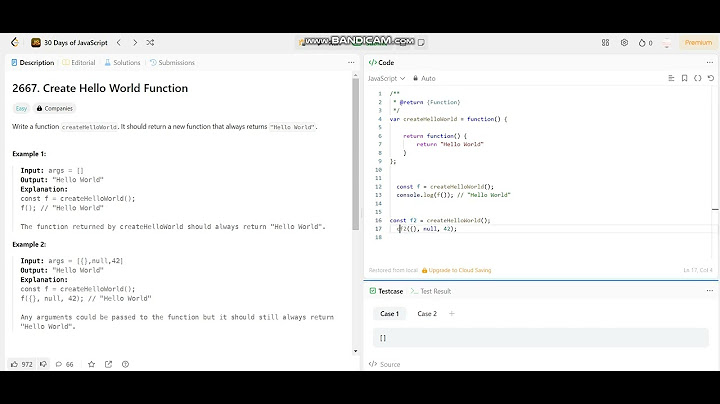Click the Premium button
The width and height of the screenshot is (720, 404).
[x=698, y=43]
